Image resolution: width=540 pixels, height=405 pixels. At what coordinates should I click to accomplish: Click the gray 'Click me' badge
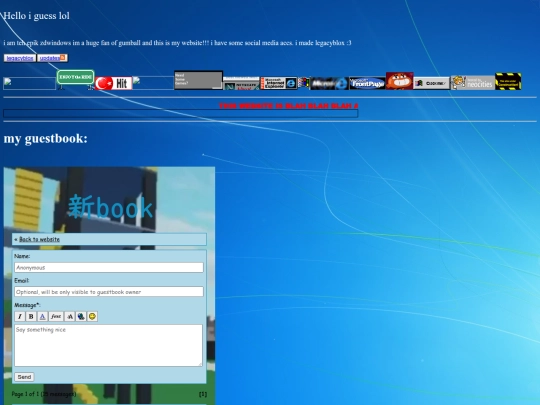[432, 83]
